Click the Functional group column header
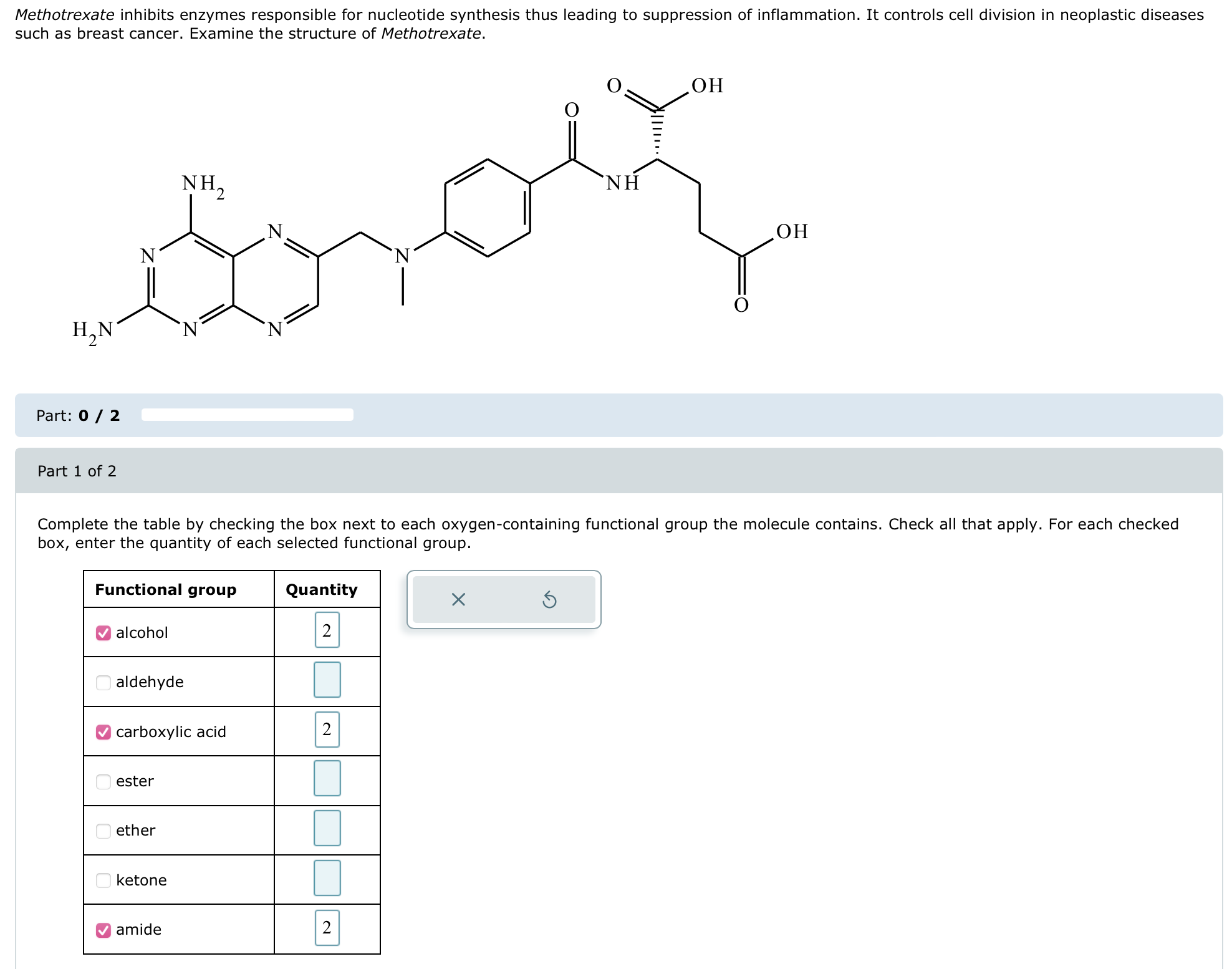1232x969 pixels. (166, 589)
